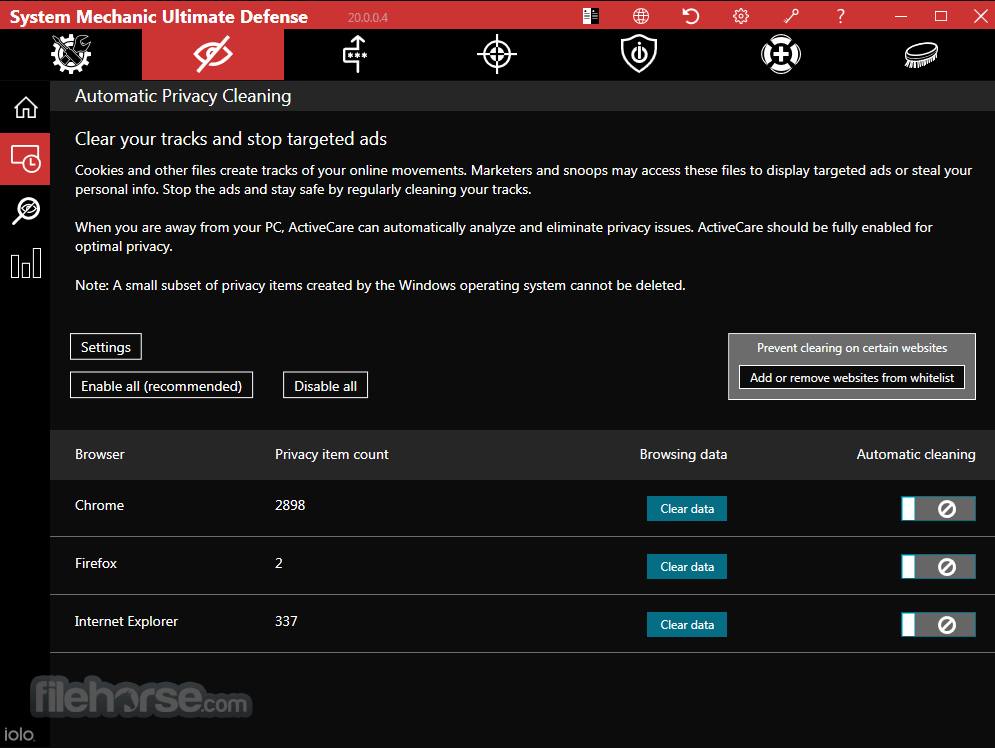Viewport: 995px width, 748px height.
Task: Open the password manager signpost tab
Action: pos(355,54)
